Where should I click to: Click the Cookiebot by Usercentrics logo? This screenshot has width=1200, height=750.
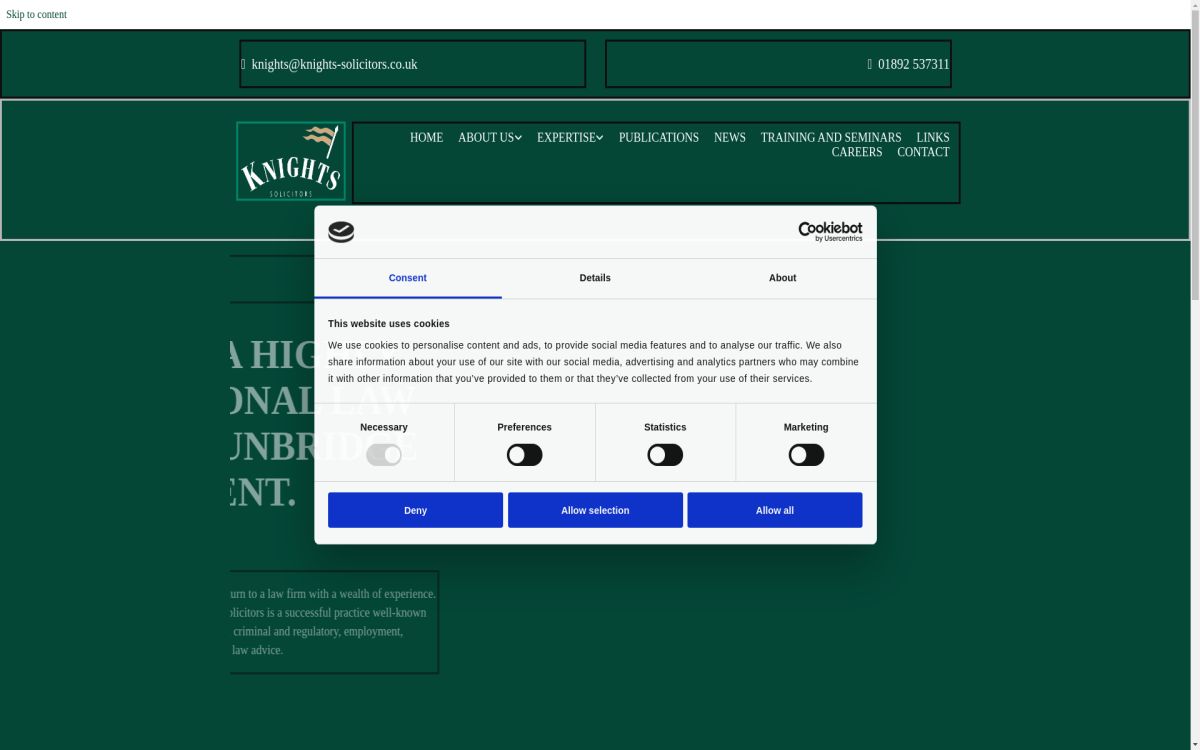829,230
